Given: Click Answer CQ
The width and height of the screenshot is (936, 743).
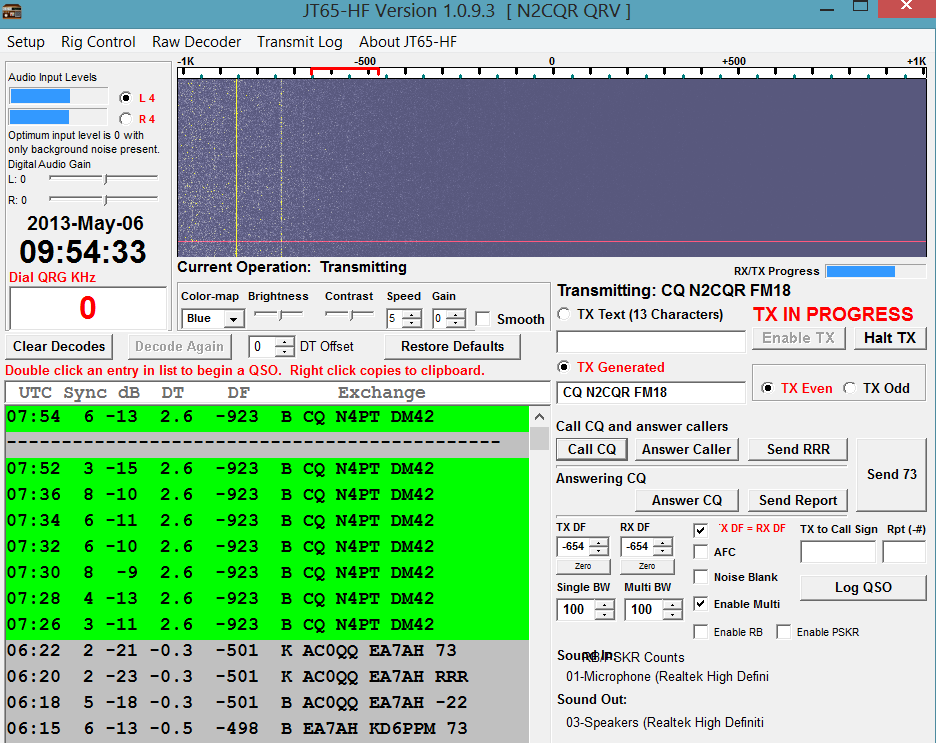Looking at the screenshot, I should 686,500.
